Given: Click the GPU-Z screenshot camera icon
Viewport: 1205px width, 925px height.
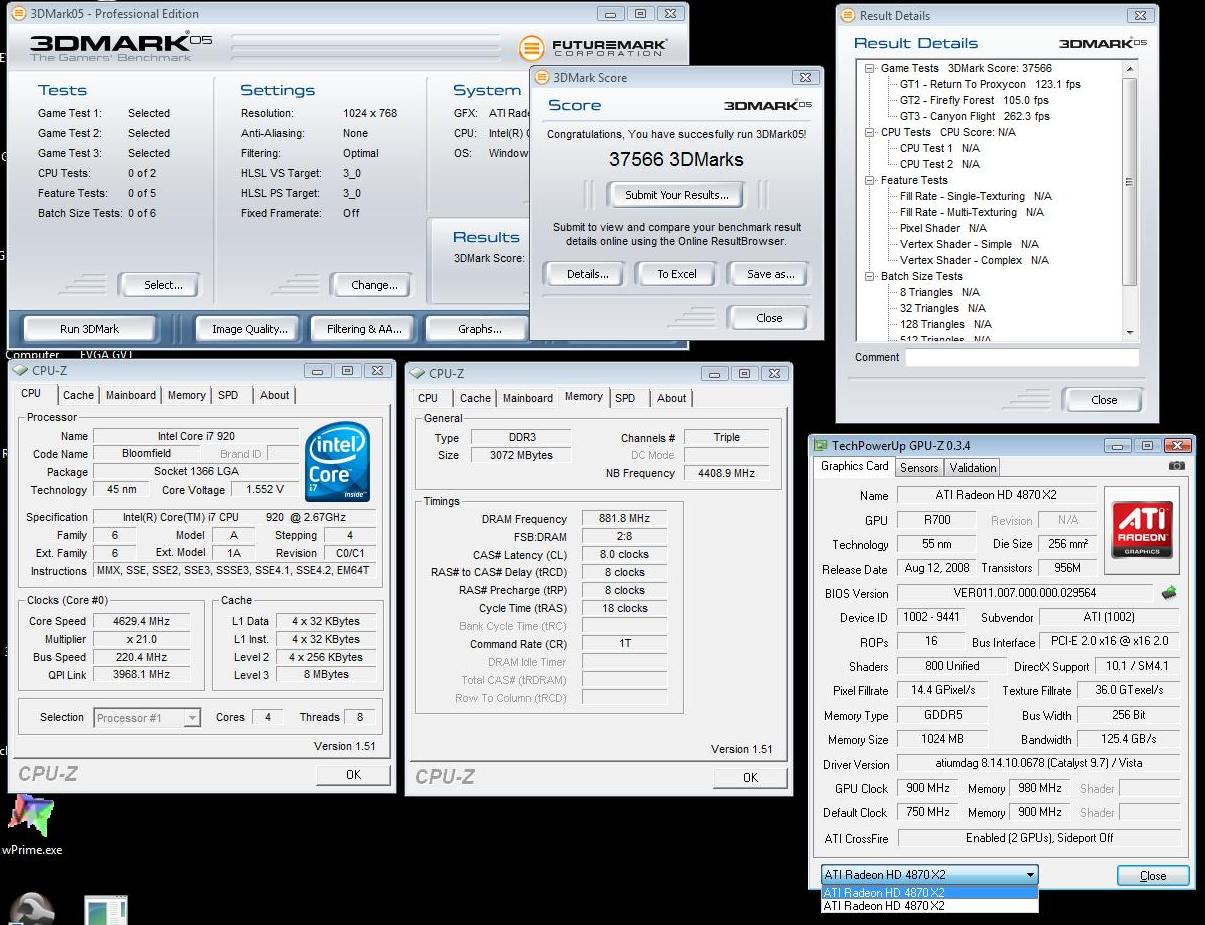Looking at the screenshot, I should [1177, 466].
